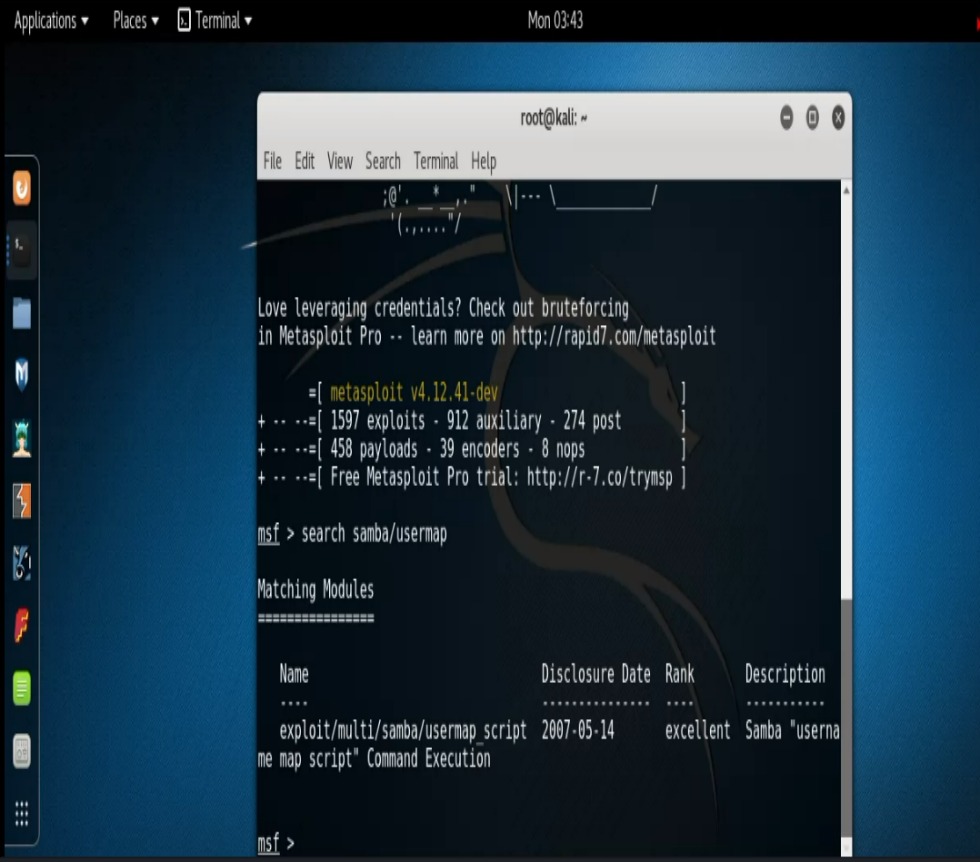Screen dimensions: 980x862
Task: Click the 'search samba/usermap' command text
Action: point(374,534)
